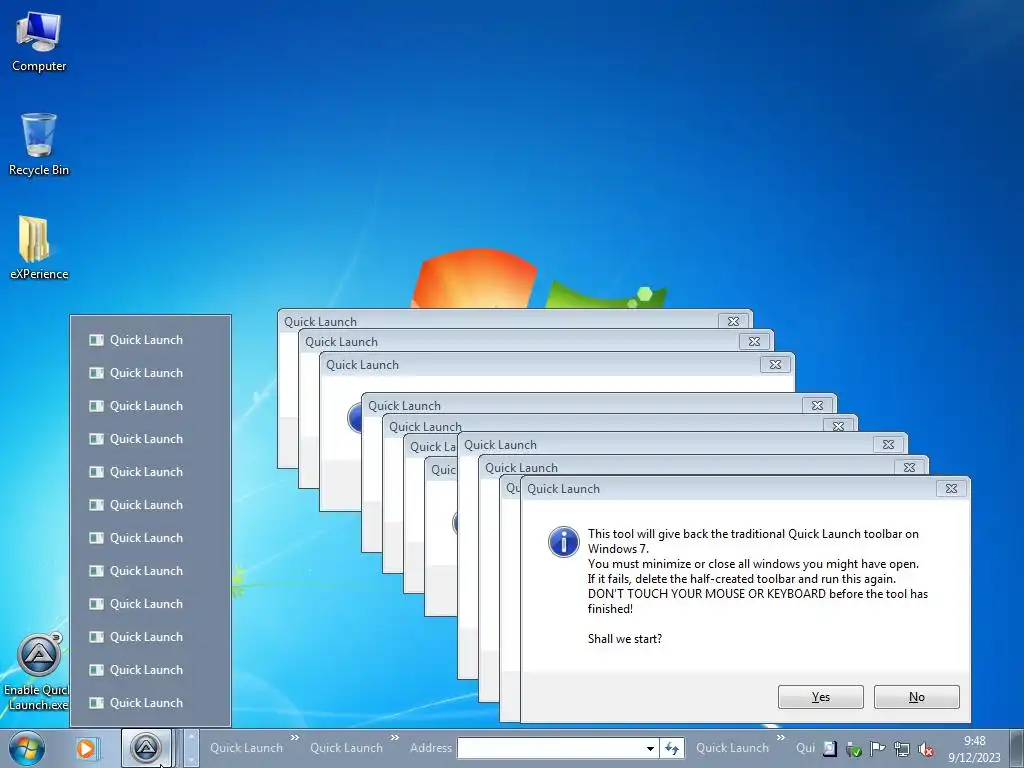1024x768 pixels.
Task: Select the Recycle Bin desktop icon
Action: point(39,144)
